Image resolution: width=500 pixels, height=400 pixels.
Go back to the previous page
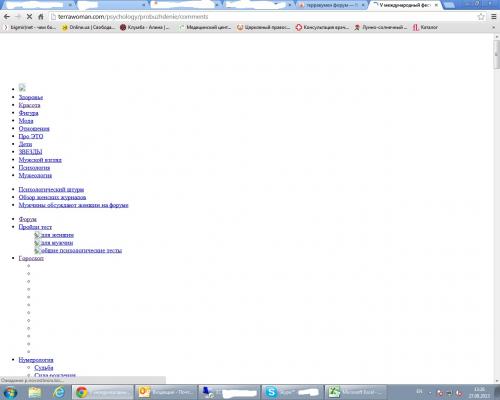7,16
